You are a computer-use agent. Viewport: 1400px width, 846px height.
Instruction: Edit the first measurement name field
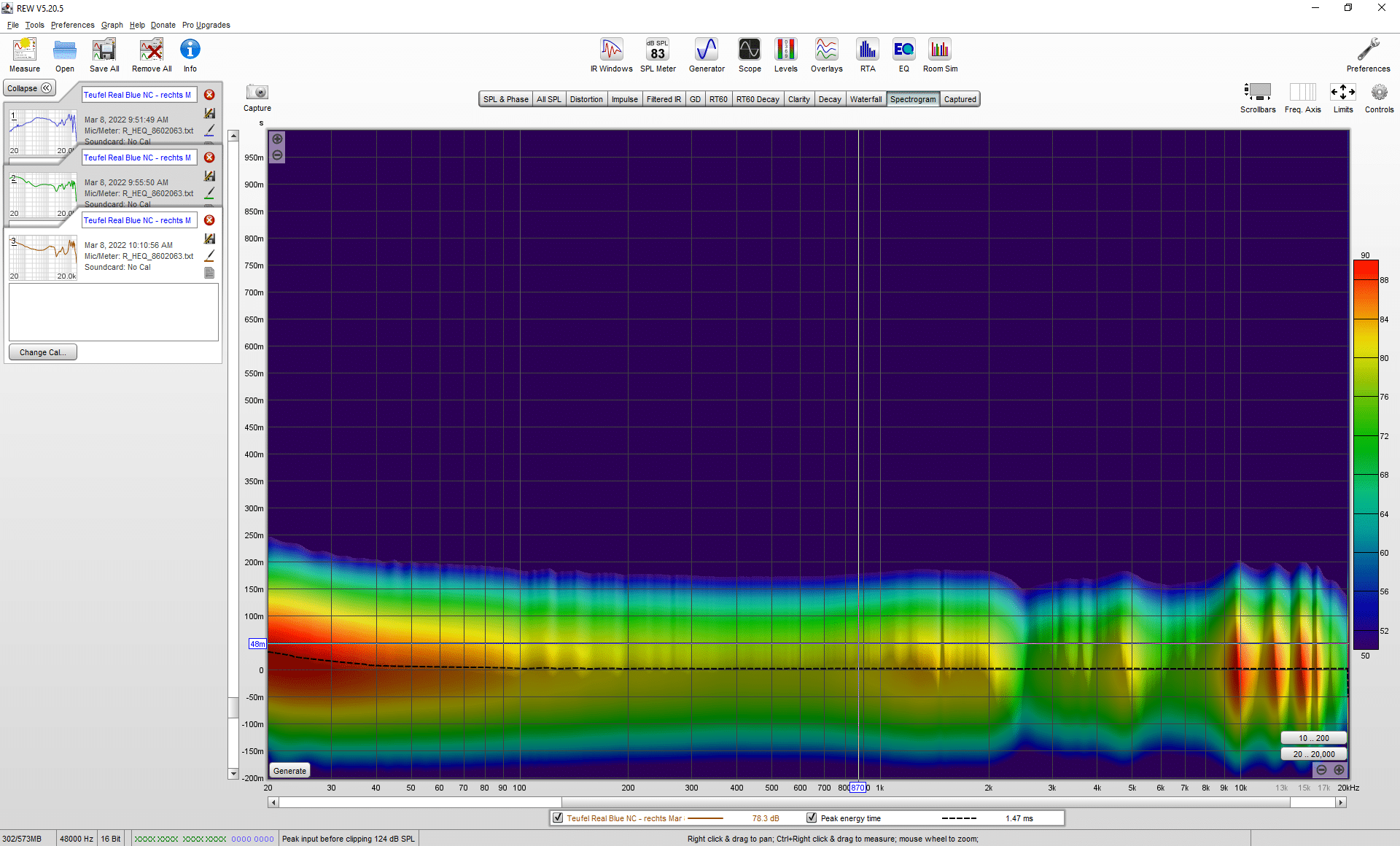point(139,95)
